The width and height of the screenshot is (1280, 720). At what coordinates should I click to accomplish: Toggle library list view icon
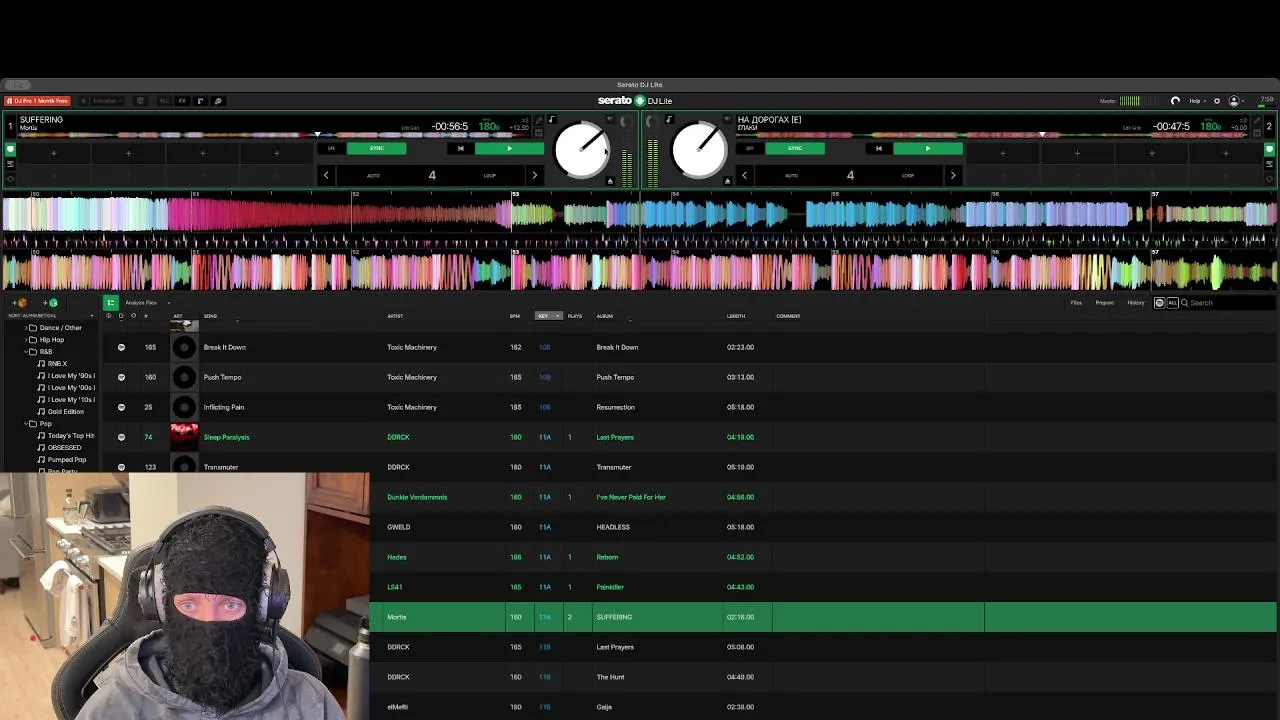111,303
